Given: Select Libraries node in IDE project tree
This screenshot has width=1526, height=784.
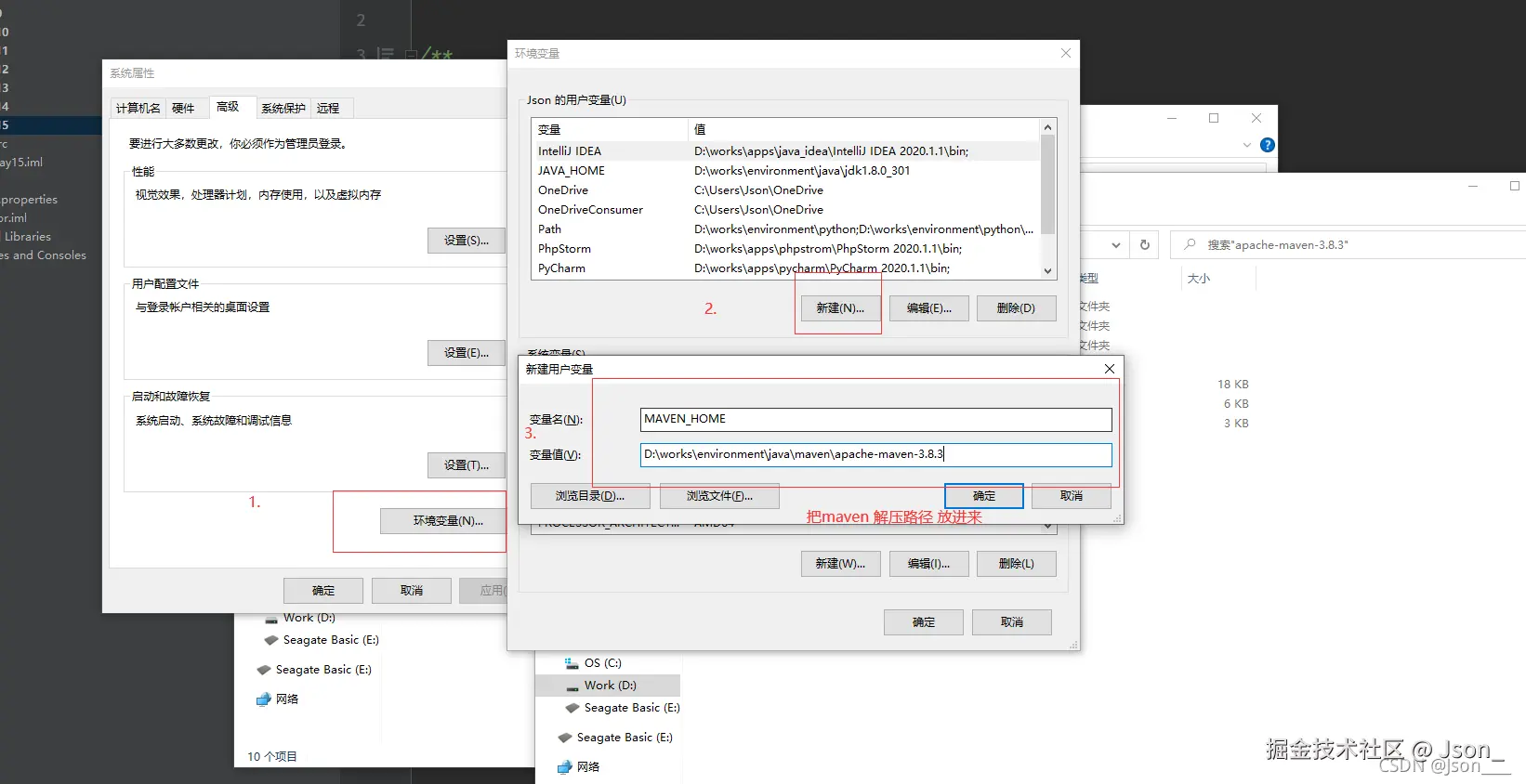Looking at the screenshot, I should [28, 237].
